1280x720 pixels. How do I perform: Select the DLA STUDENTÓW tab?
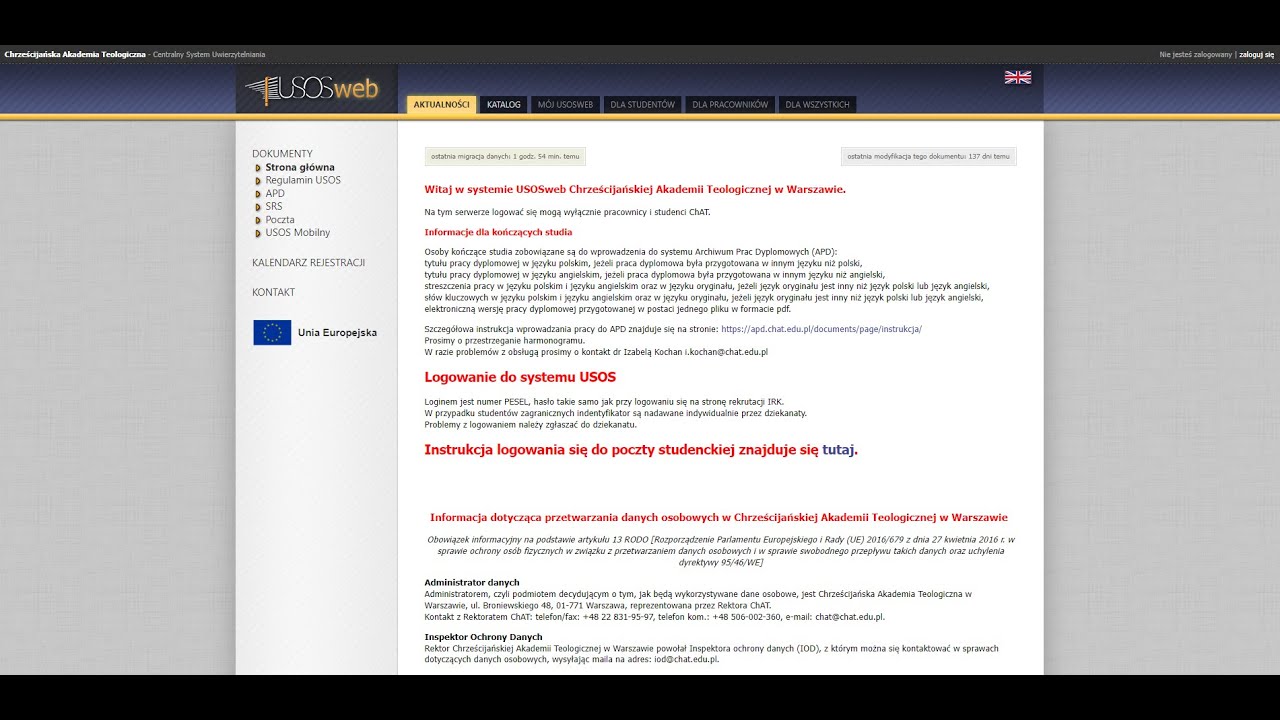click(642, 104)
